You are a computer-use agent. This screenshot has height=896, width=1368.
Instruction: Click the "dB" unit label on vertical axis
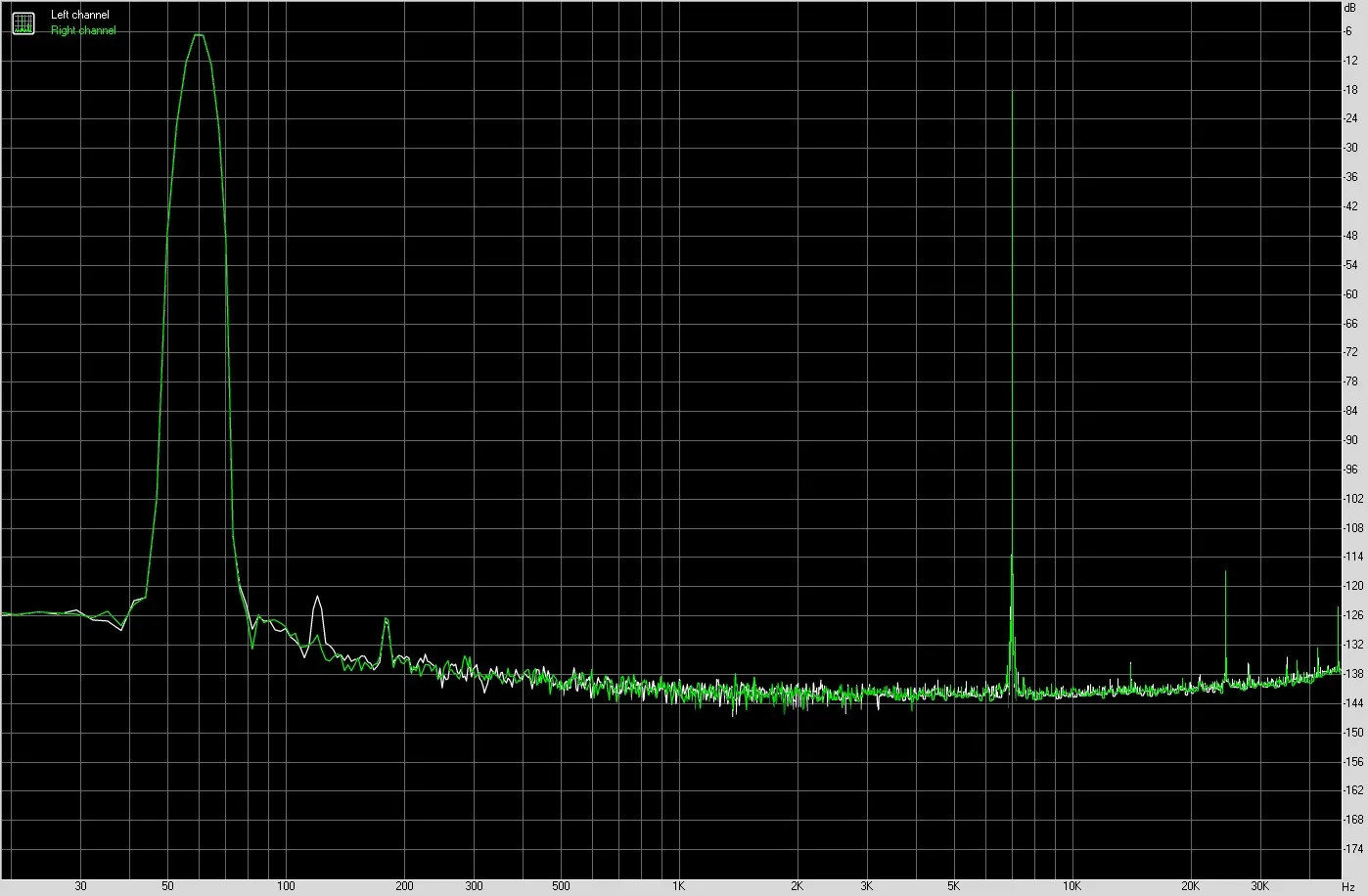pyautogui.click(x=1352, y=7)
